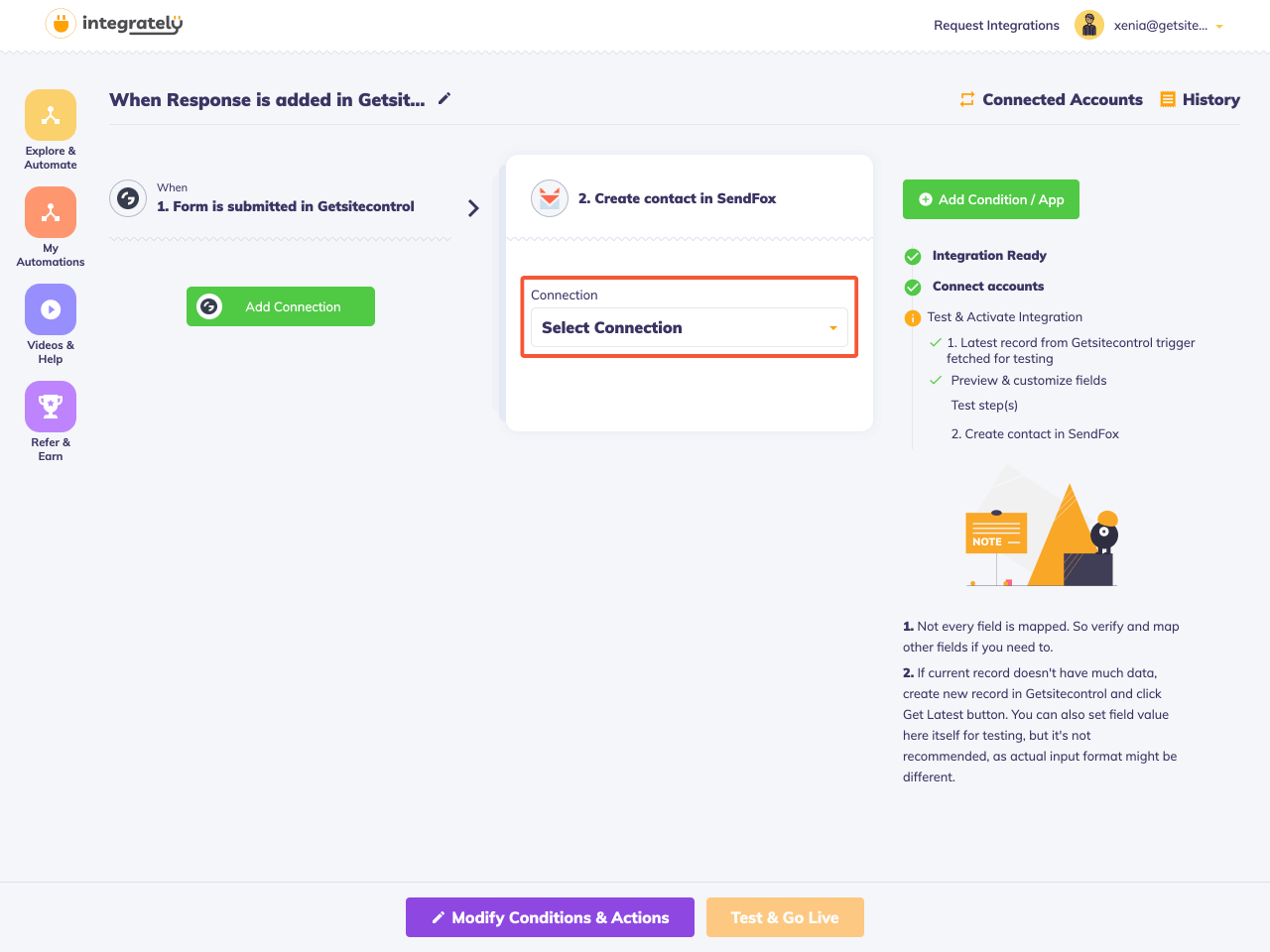Open Connected Accounts
Viewport: 1270px width, 952px height.
click(1051, 99)
